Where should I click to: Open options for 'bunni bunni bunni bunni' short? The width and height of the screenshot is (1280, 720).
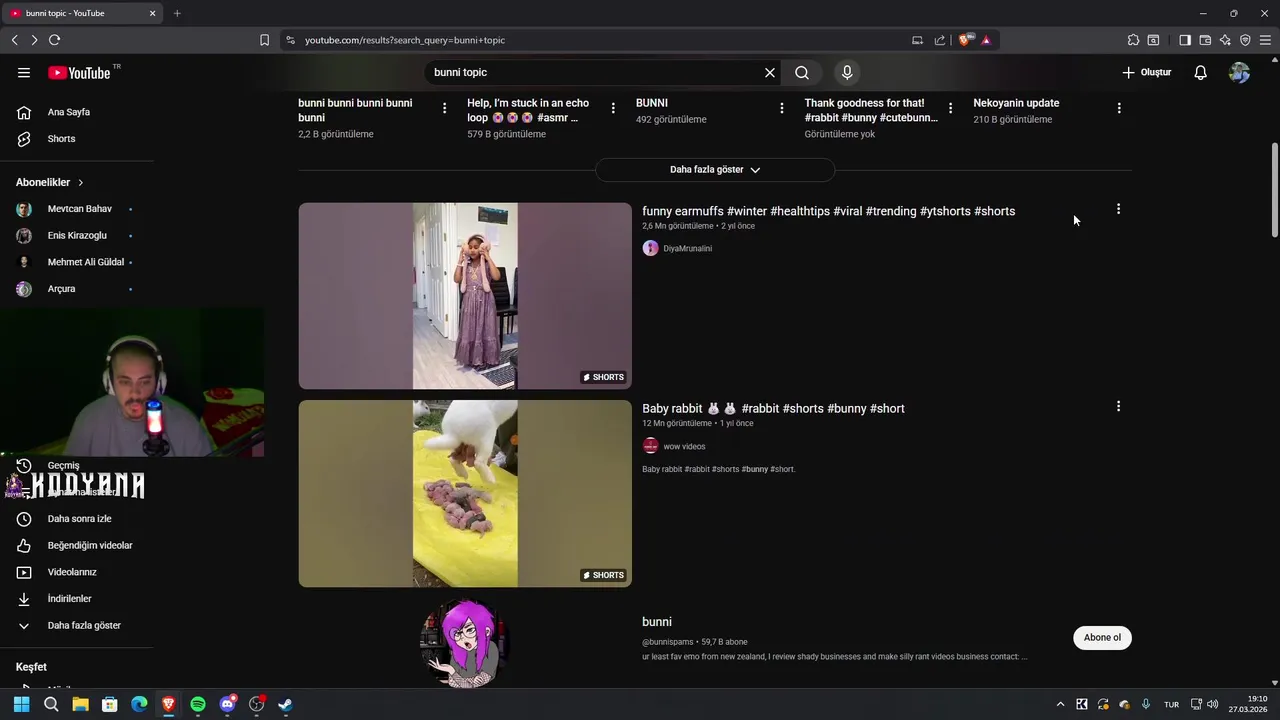tap(445, 108)
